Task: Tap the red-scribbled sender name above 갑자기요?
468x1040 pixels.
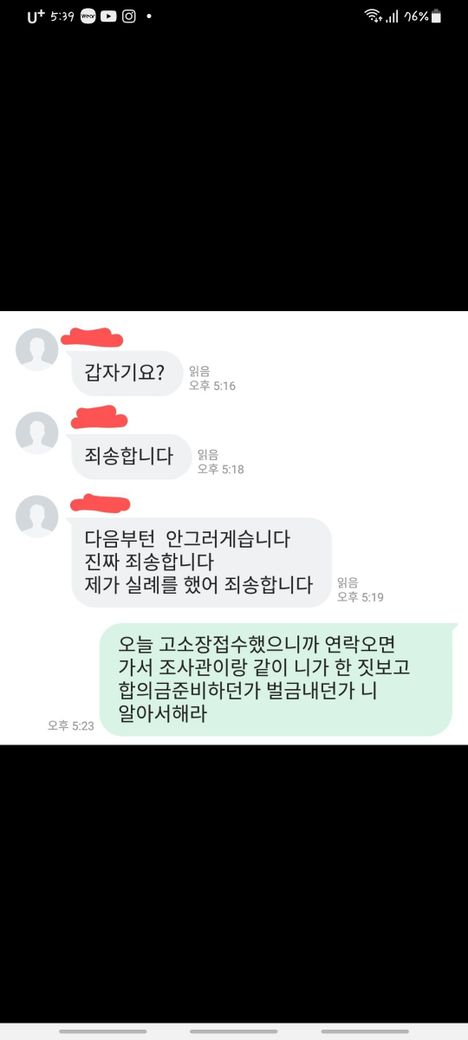Action: [x=91, y=338]
